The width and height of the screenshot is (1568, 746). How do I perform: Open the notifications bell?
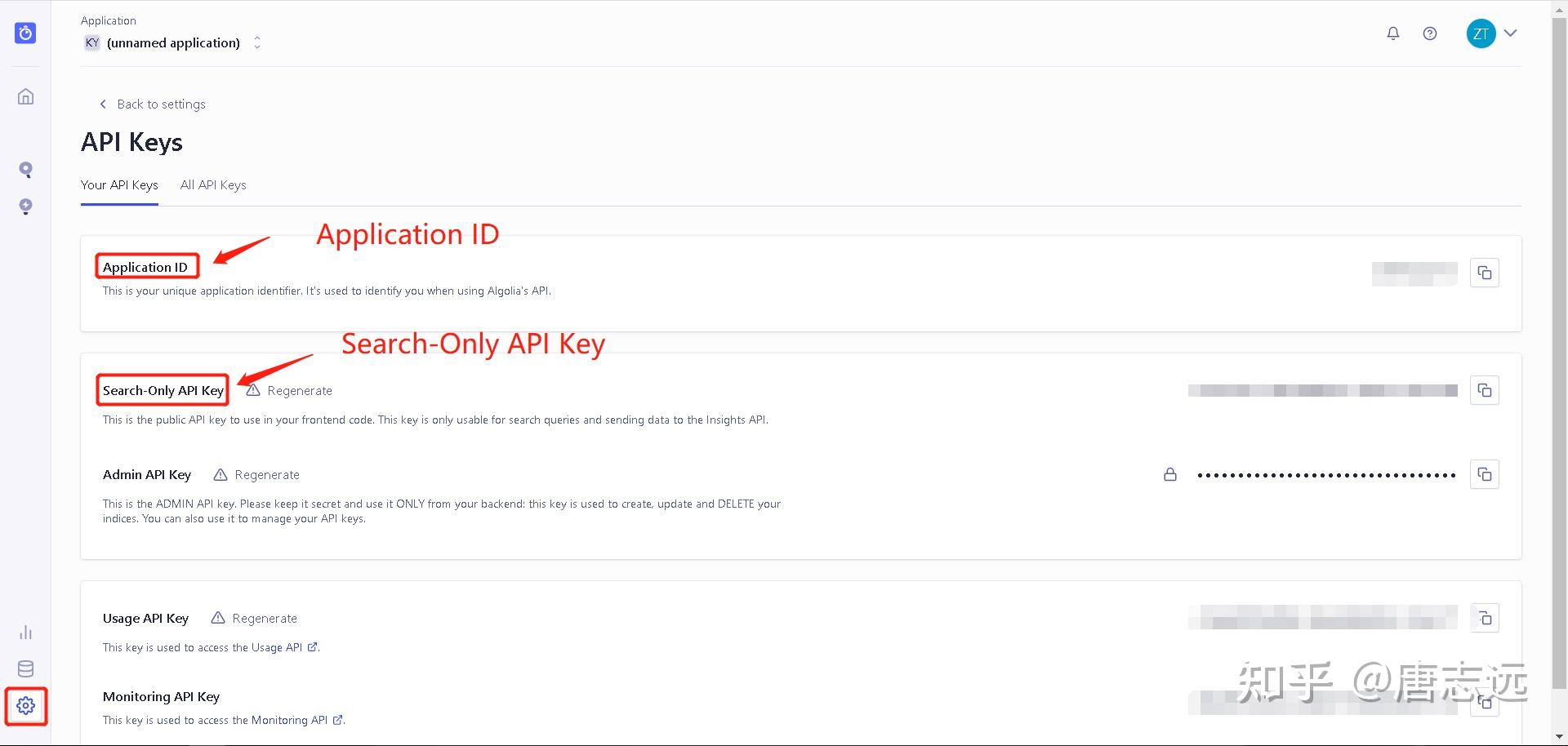click(x=1393, y=33)
